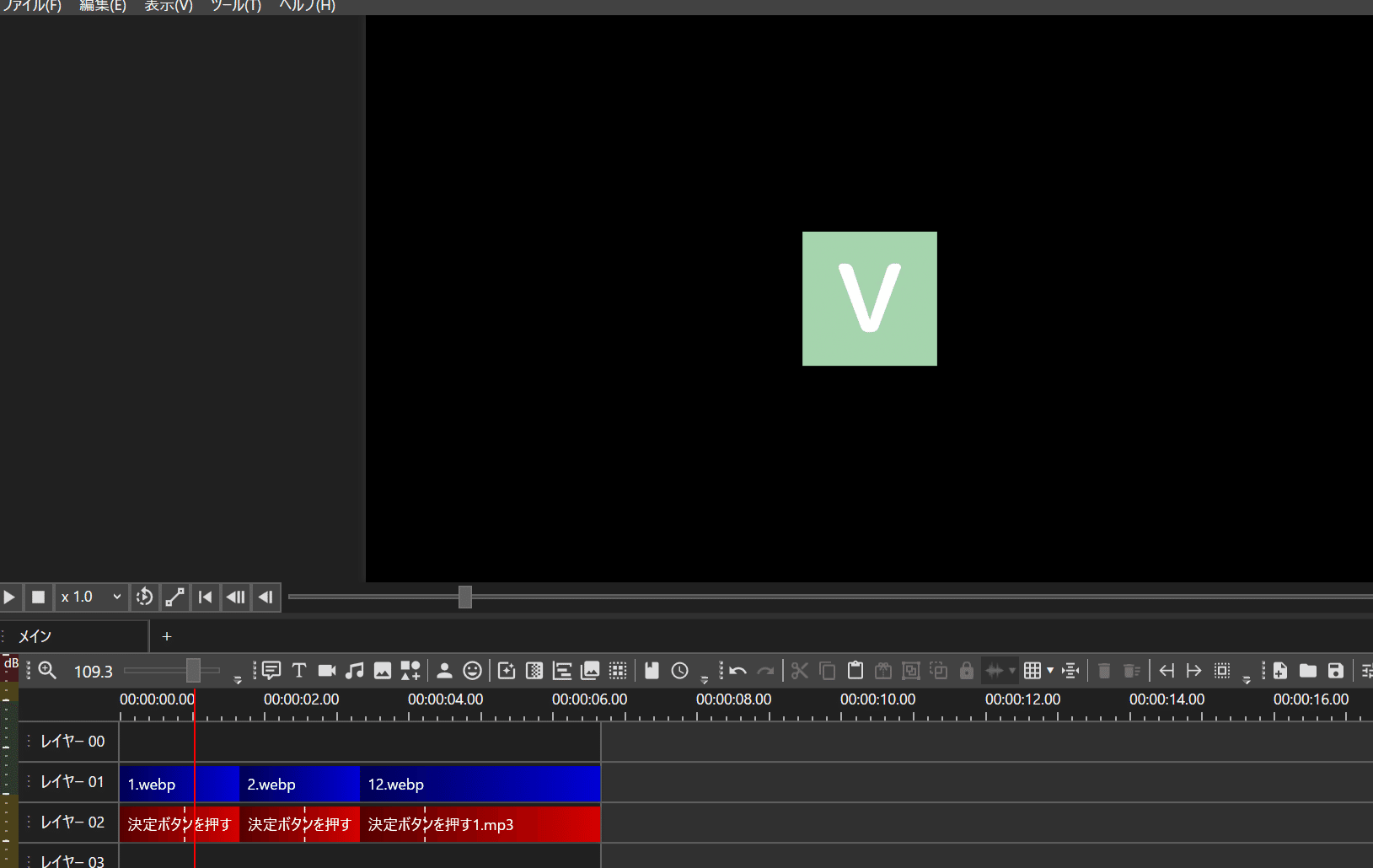Toggle the dashed selection frame icon

point(1222,671)
